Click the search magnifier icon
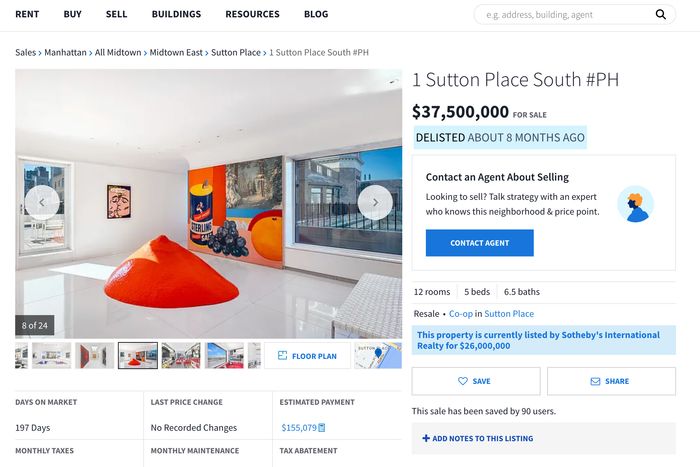Viewport: 700px width, 467px height. pos(661,14)
